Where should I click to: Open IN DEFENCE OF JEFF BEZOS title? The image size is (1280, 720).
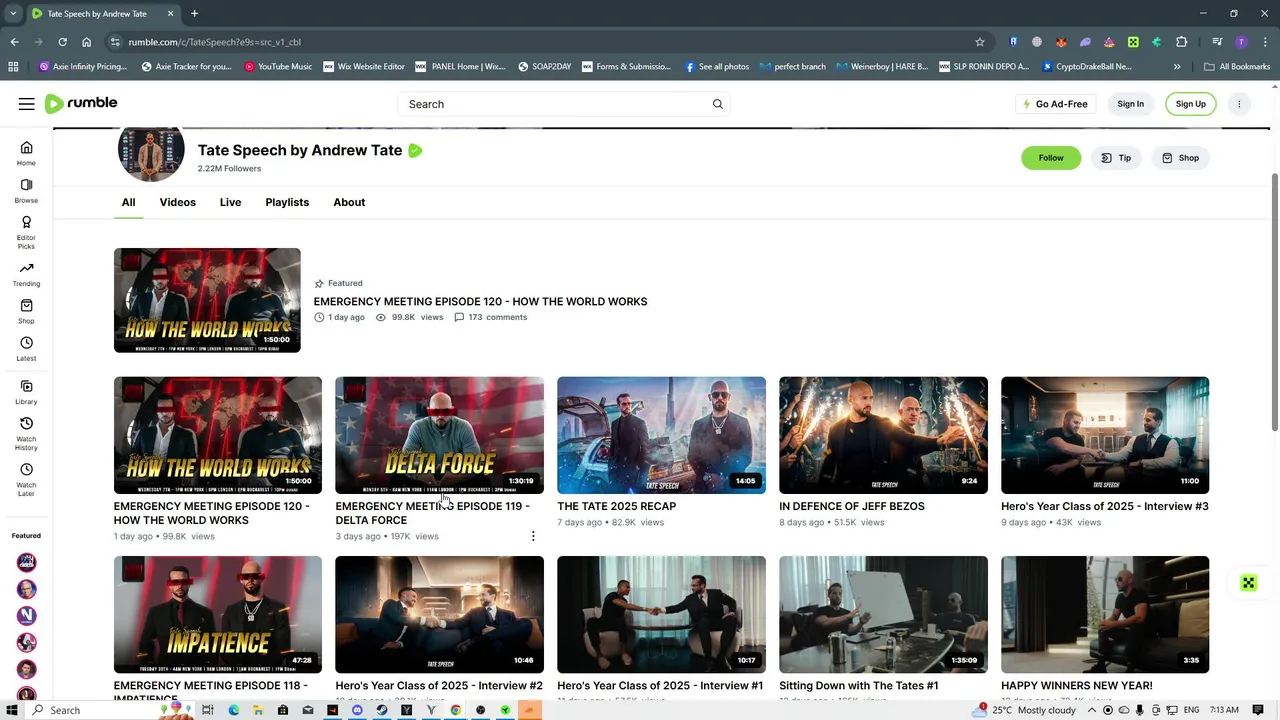pyautogui.click(x=851, y=506)
